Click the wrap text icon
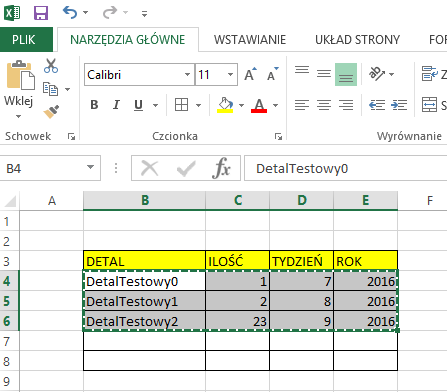 point(429,73)
